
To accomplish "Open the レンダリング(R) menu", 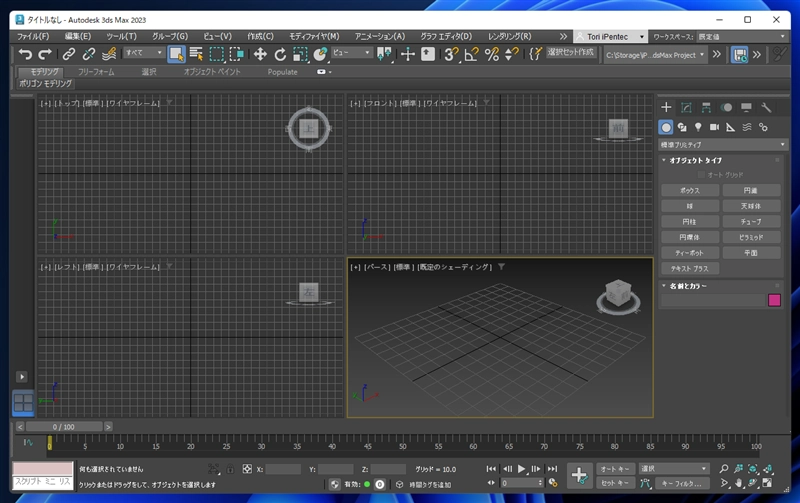I will pos(509,36).
